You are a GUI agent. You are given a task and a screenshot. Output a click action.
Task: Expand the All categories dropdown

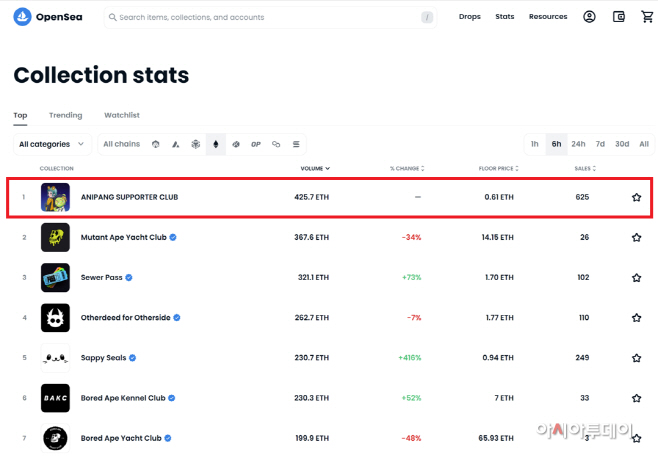point(52,144)
